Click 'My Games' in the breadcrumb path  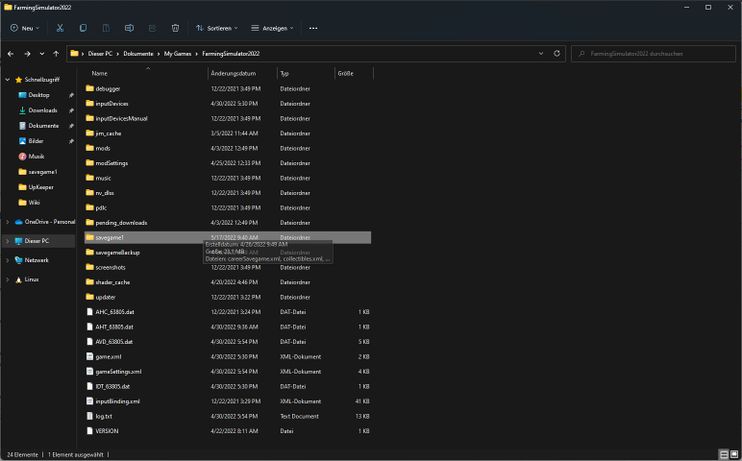click(x=177, y=54)
